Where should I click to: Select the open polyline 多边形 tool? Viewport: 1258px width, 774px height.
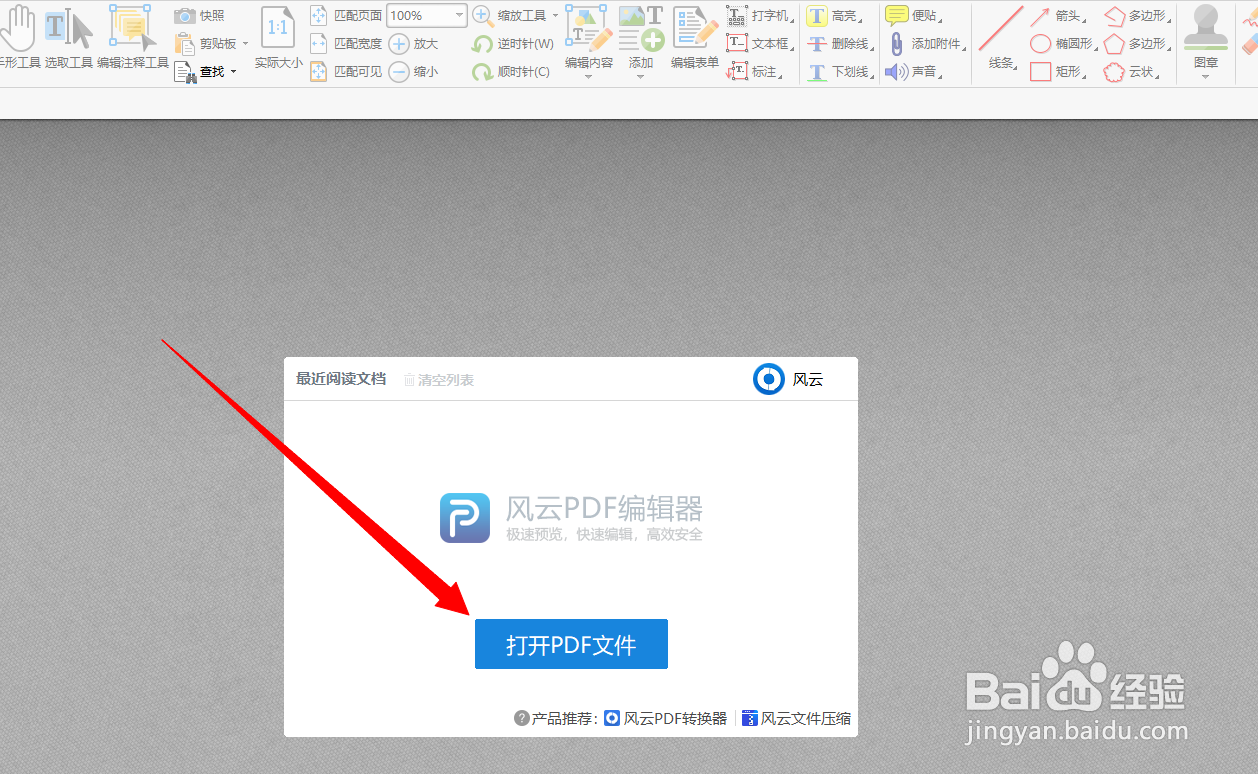point(1137,16)
